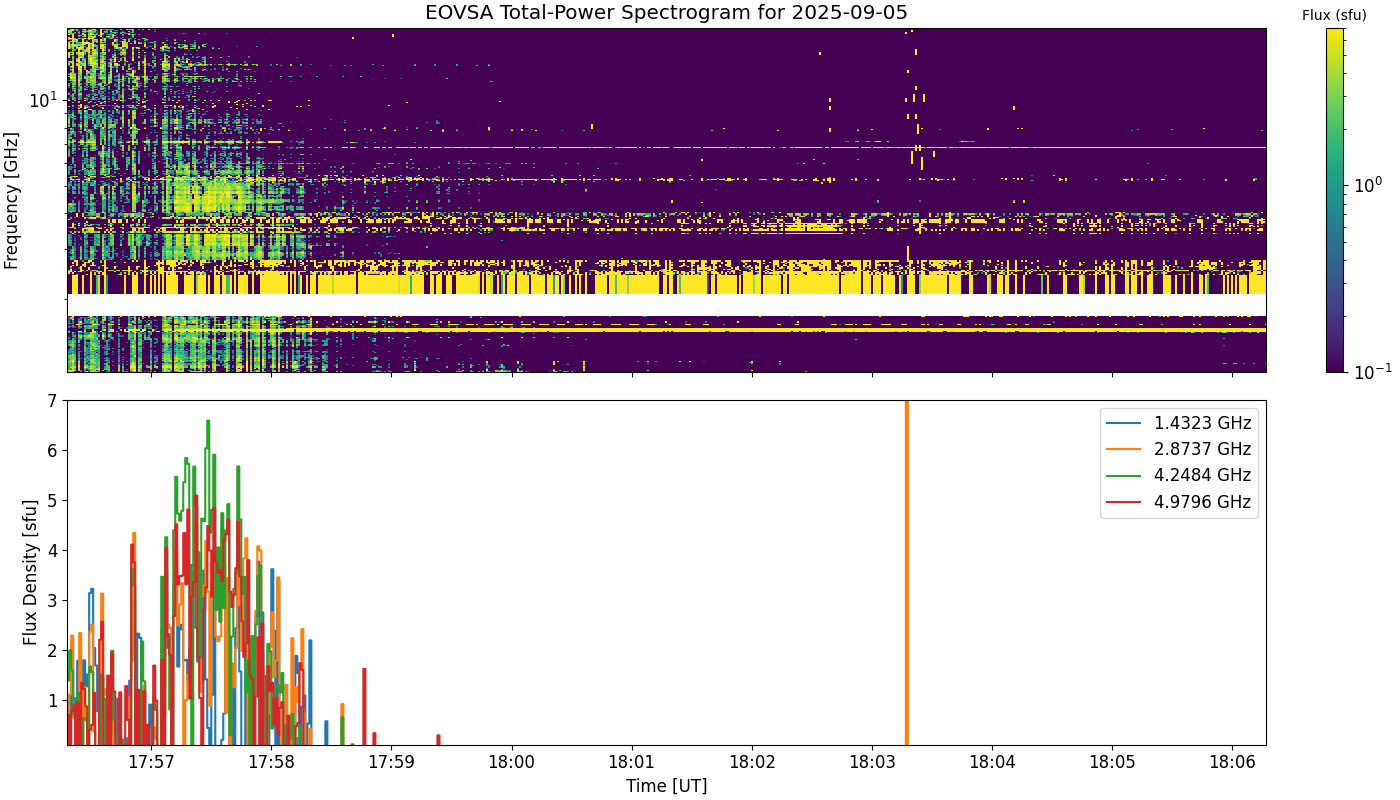Click the tallest green peak in flux plot

(208, 422)
